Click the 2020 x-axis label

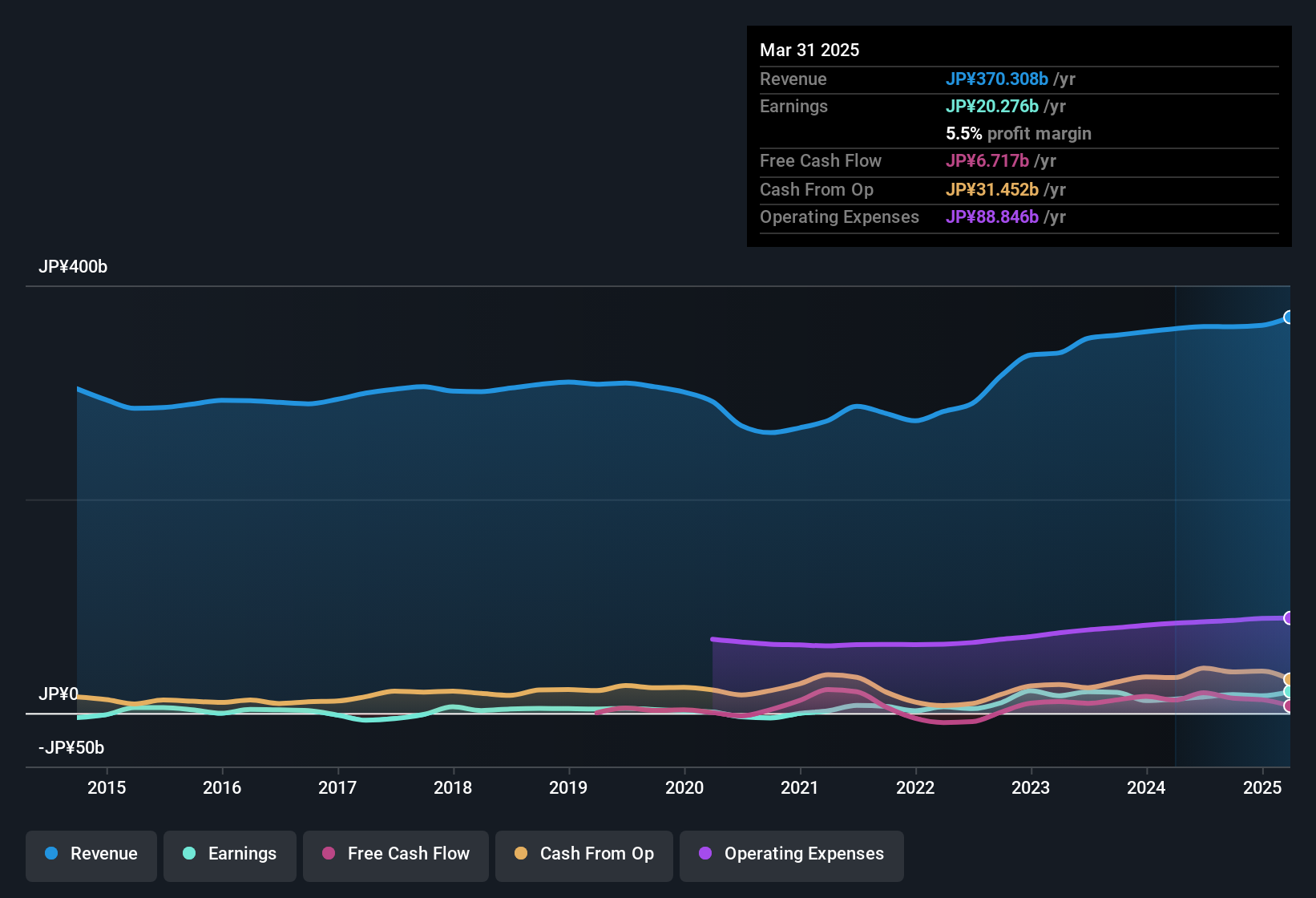684,787
